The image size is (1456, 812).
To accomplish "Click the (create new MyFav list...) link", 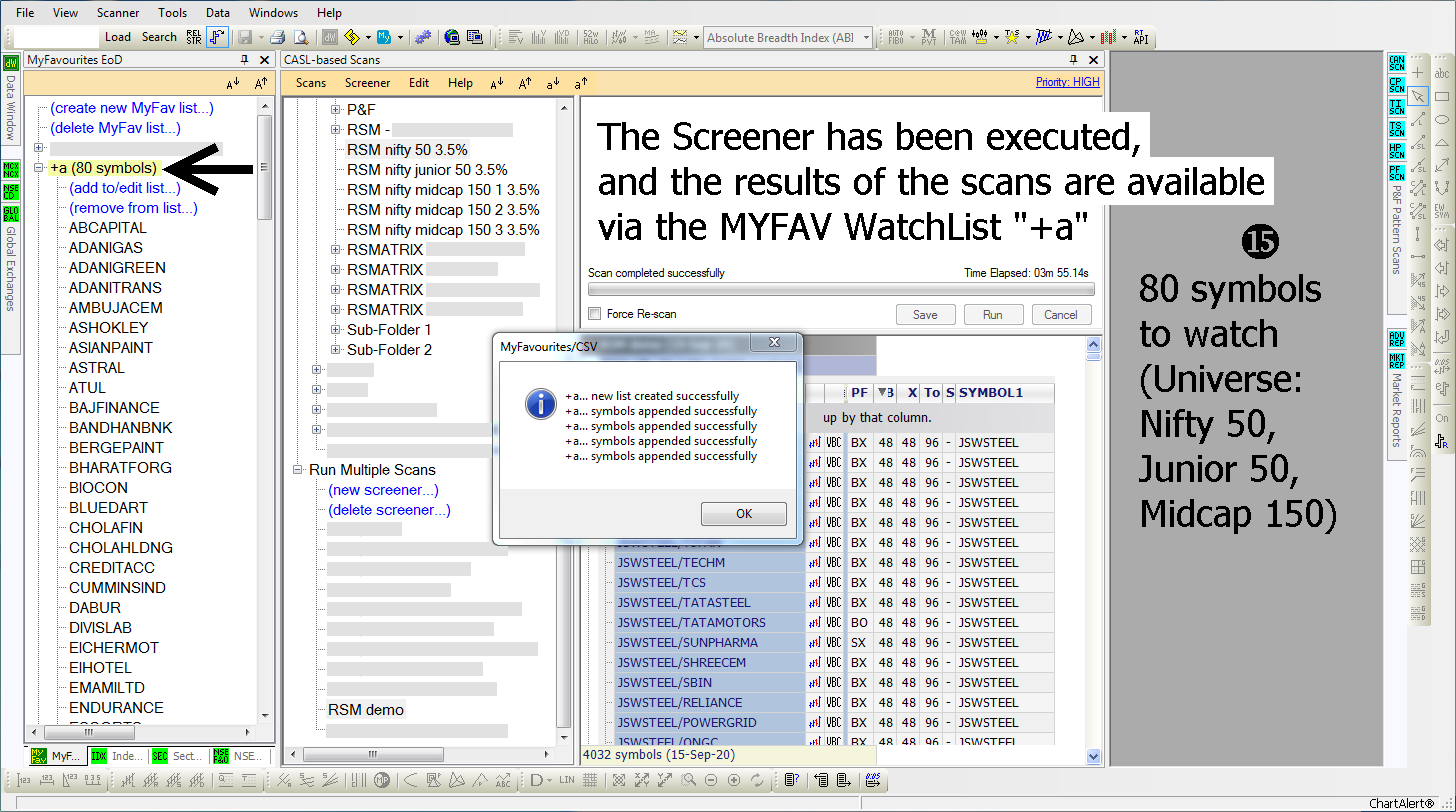I will click(x=132, y=108).
